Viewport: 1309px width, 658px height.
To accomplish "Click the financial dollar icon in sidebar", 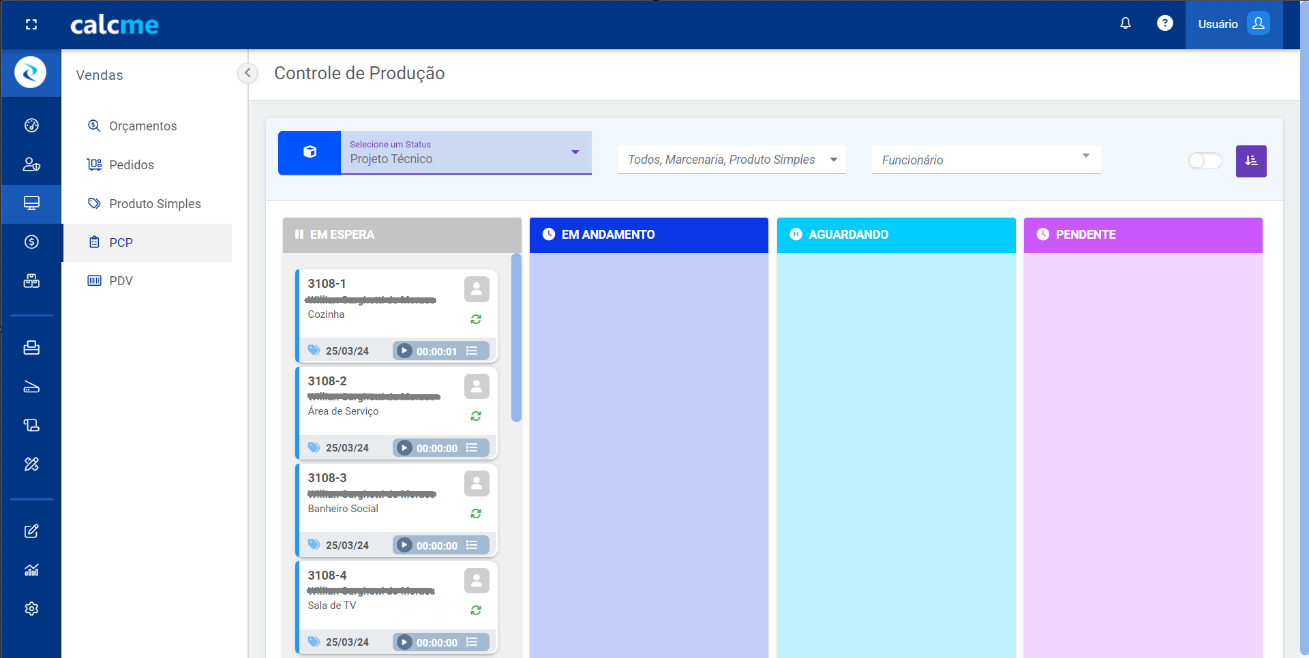I will [31, 242].
